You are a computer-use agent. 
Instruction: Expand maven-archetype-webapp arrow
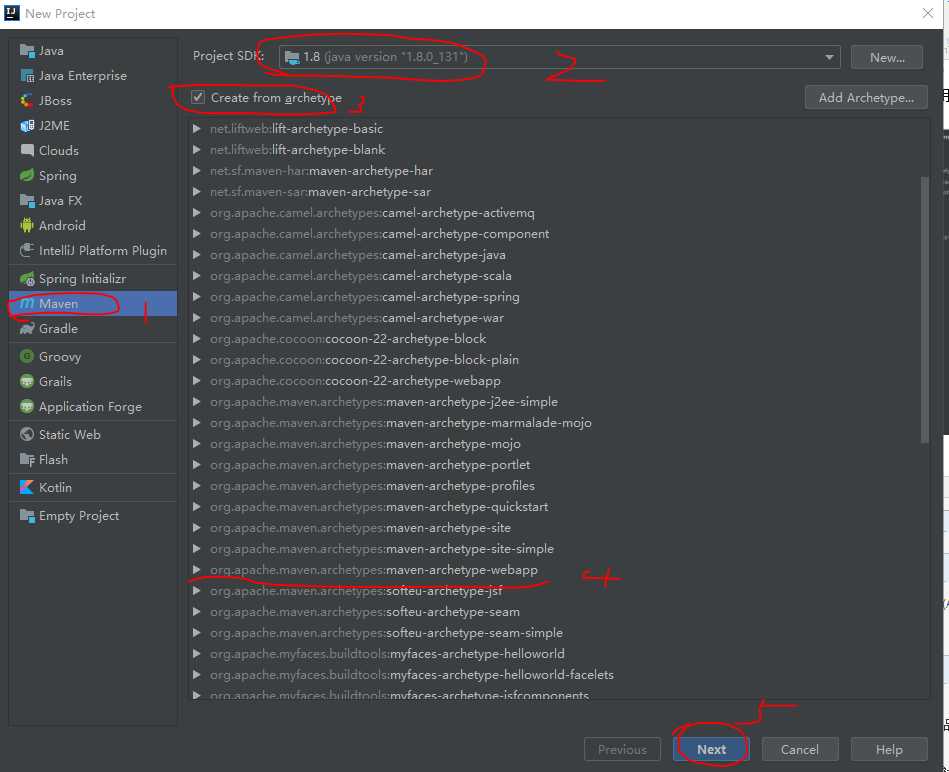click(x=197, y=570)
